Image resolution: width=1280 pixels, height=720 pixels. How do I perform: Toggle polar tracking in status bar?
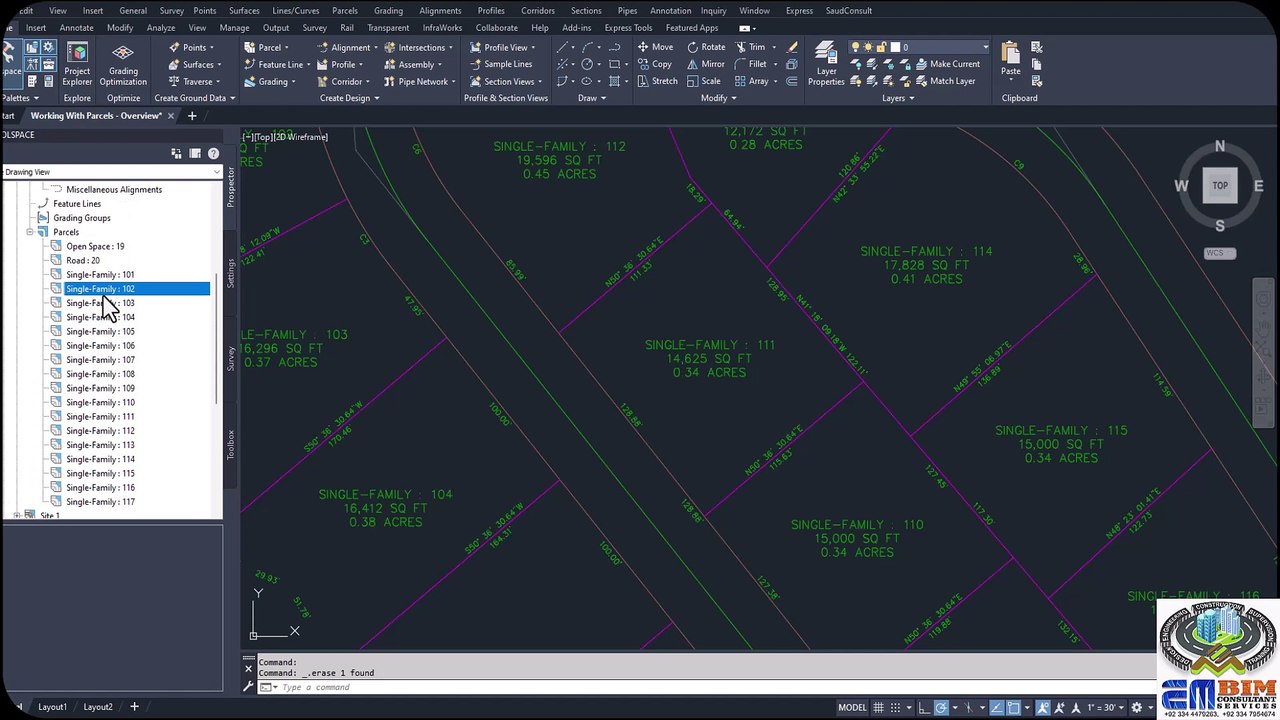(941, 708)
